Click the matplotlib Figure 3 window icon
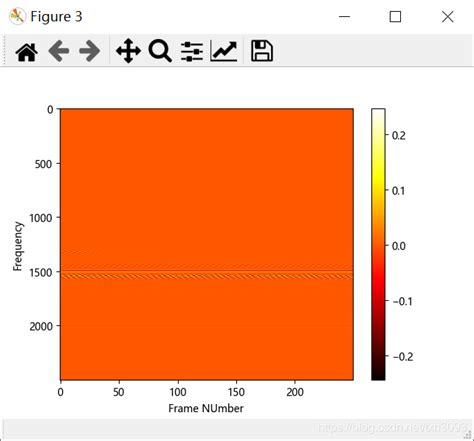 pyautogui.click(x=17, y=16)
